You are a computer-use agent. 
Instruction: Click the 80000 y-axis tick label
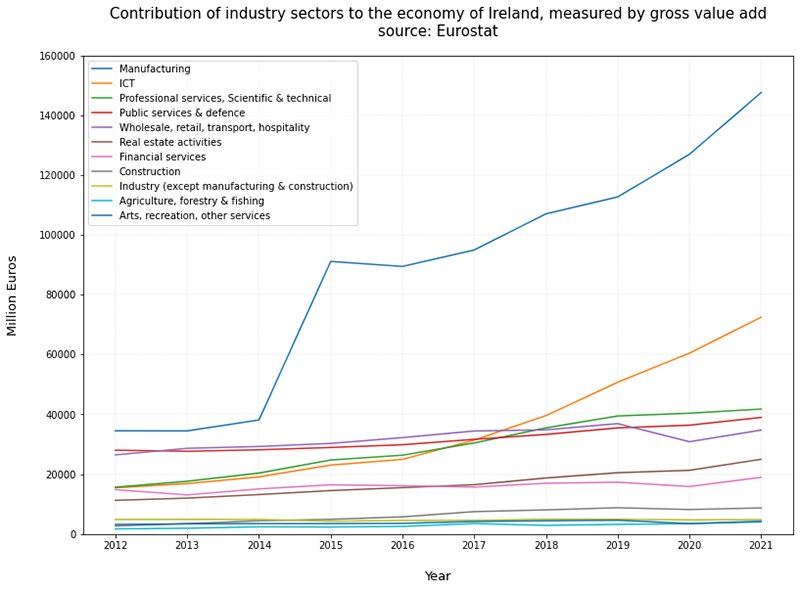[x=59, y=295]
